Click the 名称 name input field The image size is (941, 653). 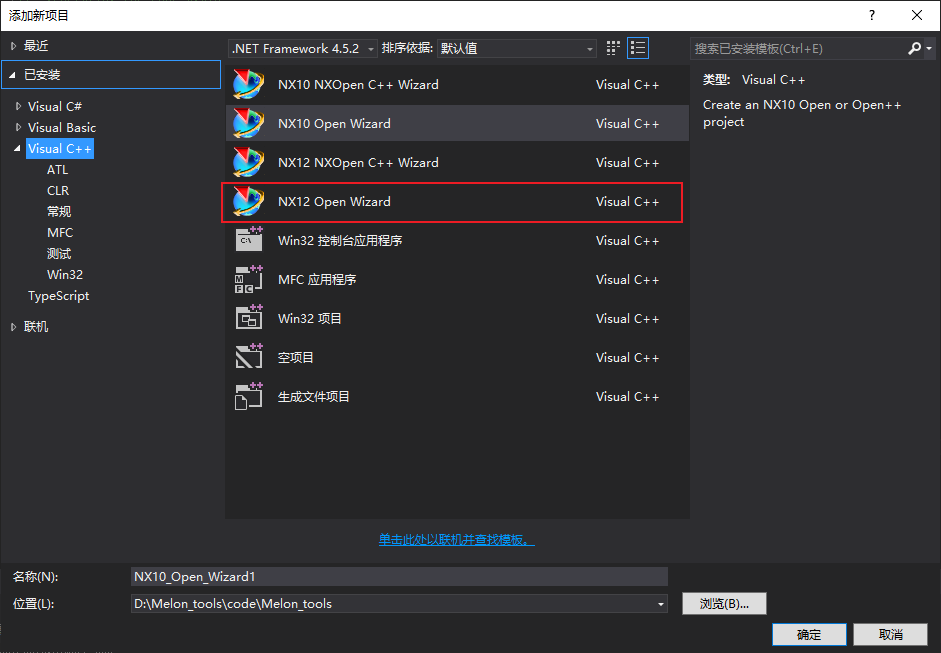[x=399, y=577]
